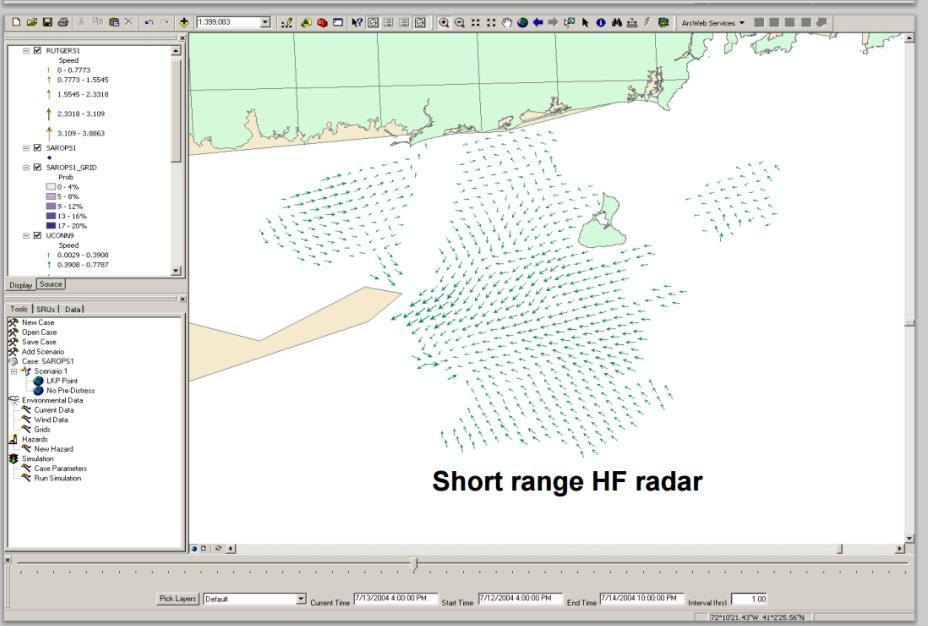928x626 pixels.
Task: Collapse the UCONN9 layer legend
Action: (x=26, y=235)
